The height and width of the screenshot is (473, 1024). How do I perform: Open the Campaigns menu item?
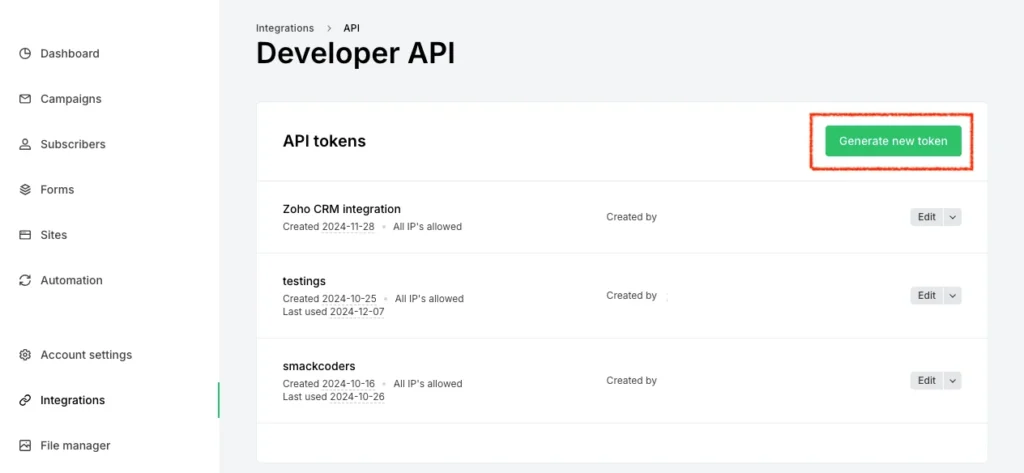70,99
